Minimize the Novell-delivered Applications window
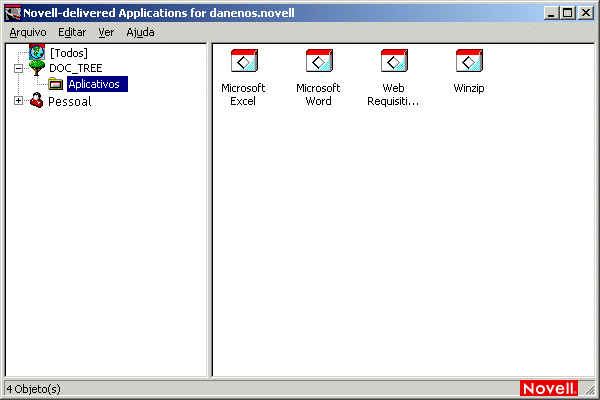 point(551,13)
